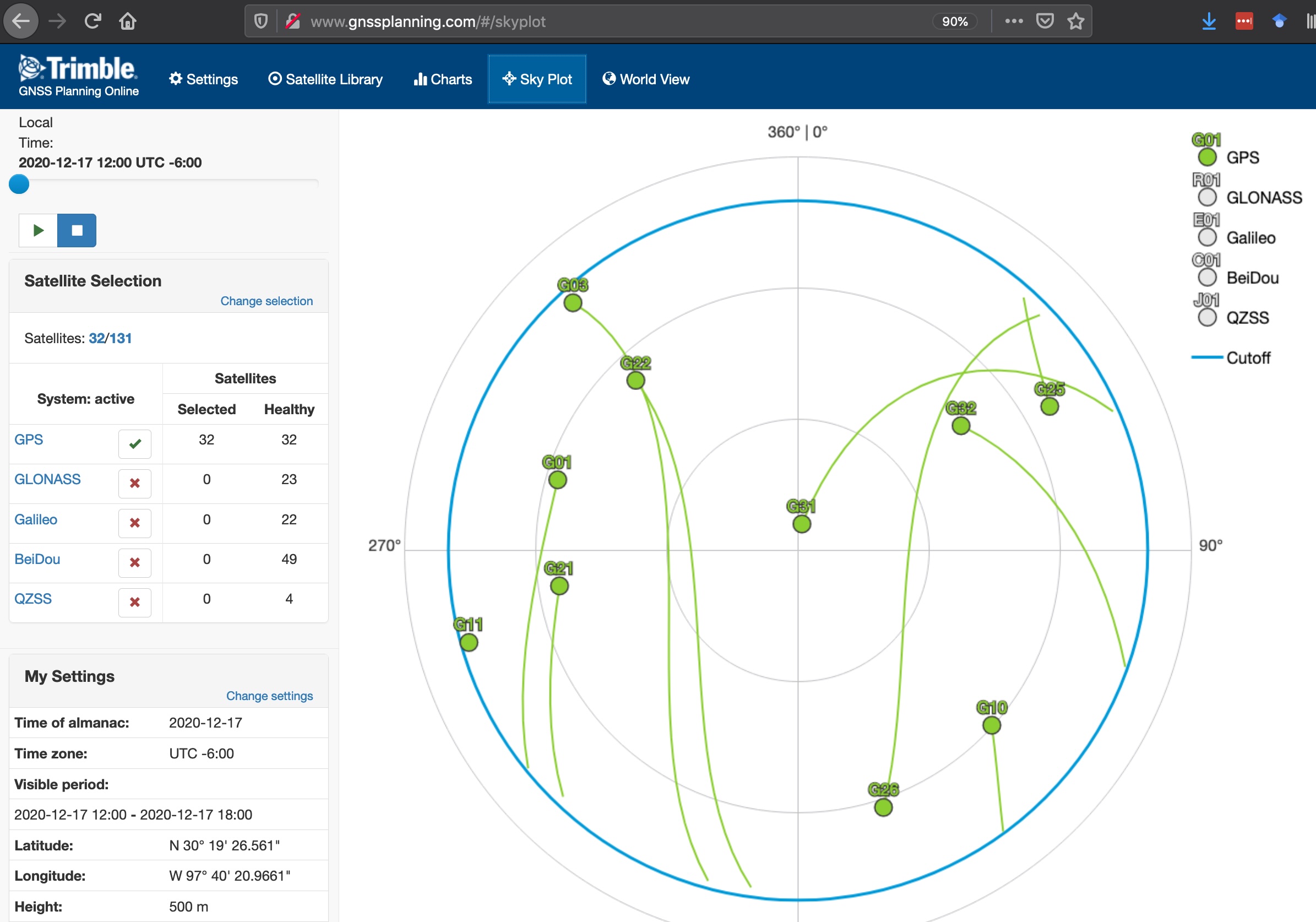
Task: Click the local time slider handle
Action: (x=19, y=184)
